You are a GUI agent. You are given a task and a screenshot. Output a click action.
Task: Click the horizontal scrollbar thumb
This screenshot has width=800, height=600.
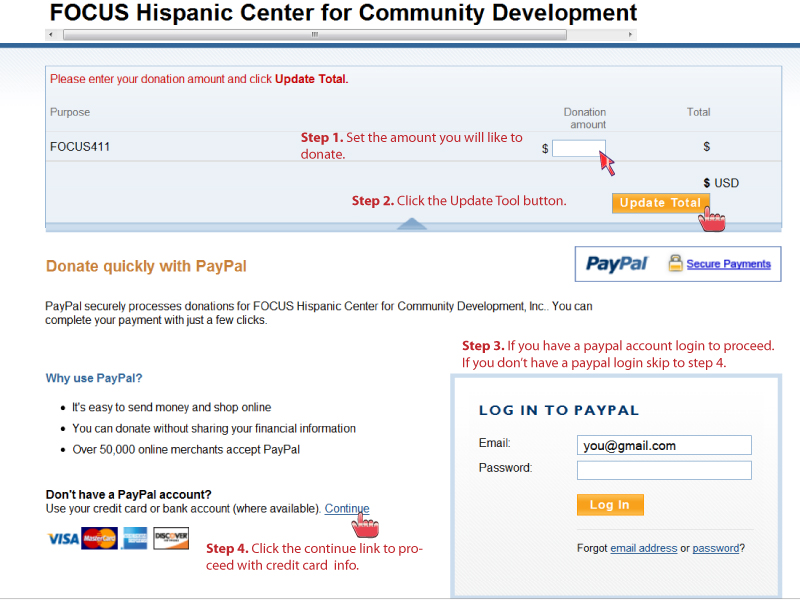[314, 34]
